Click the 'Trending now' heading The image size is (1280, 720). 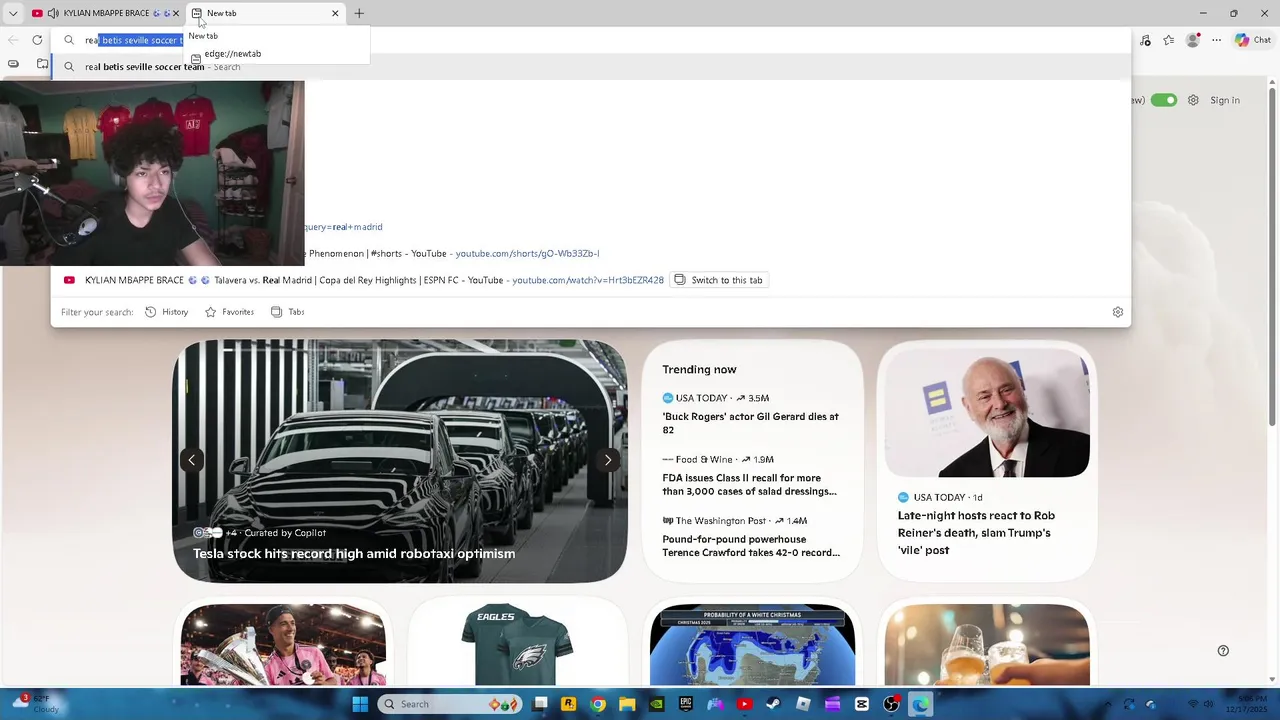click(x=699, y=370)
